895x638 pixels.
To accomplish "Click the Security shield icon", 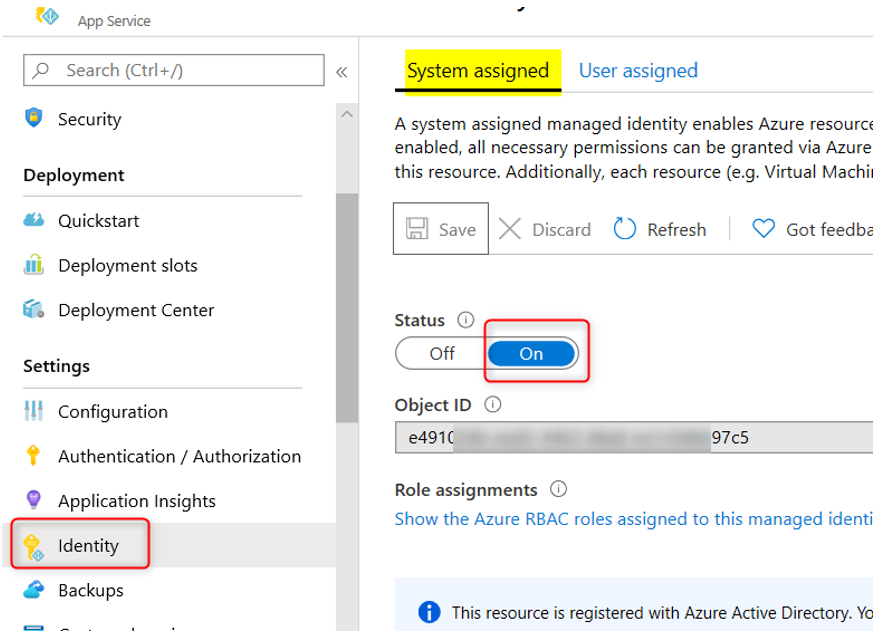I will click(x=34, y=118).
